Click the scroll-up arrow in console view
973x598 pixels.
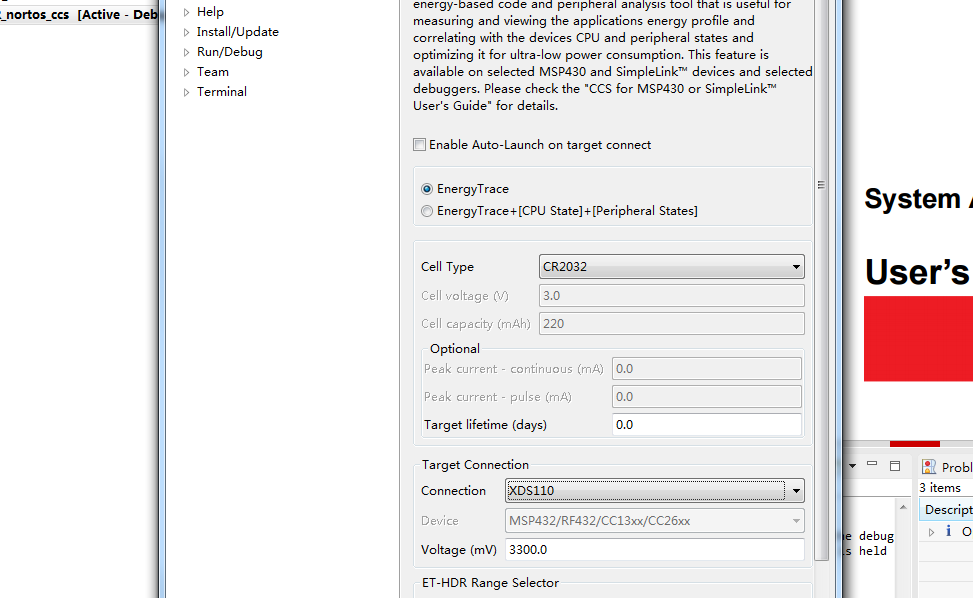click(x=903, y=507)
